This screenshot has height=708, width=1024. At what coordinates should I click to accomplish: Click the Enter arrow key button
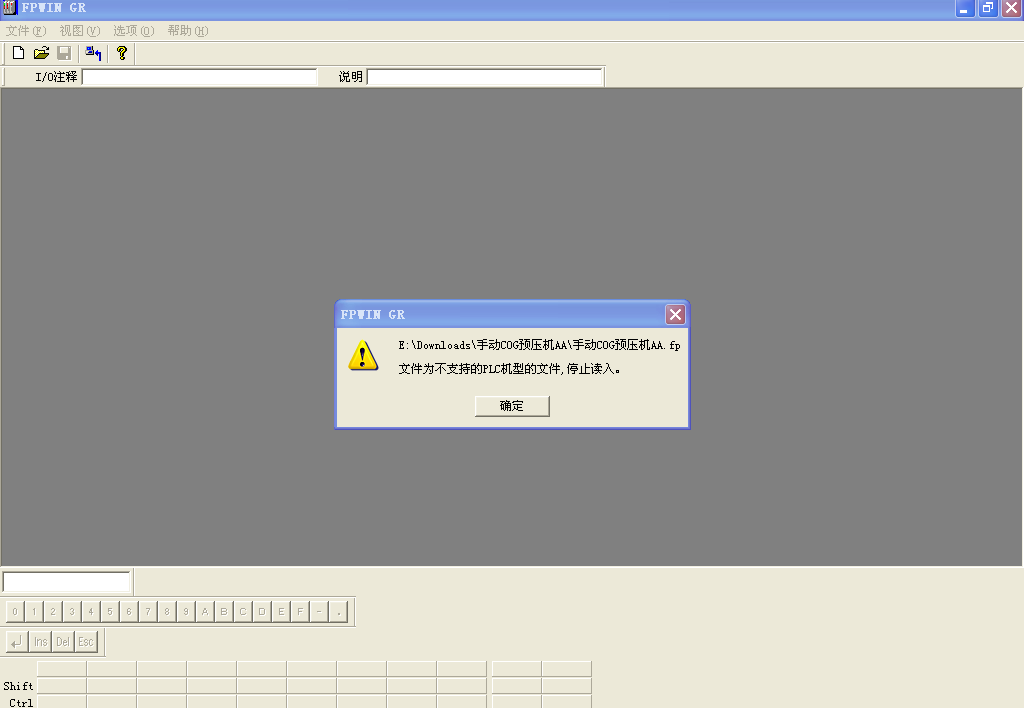coord(17,642)
